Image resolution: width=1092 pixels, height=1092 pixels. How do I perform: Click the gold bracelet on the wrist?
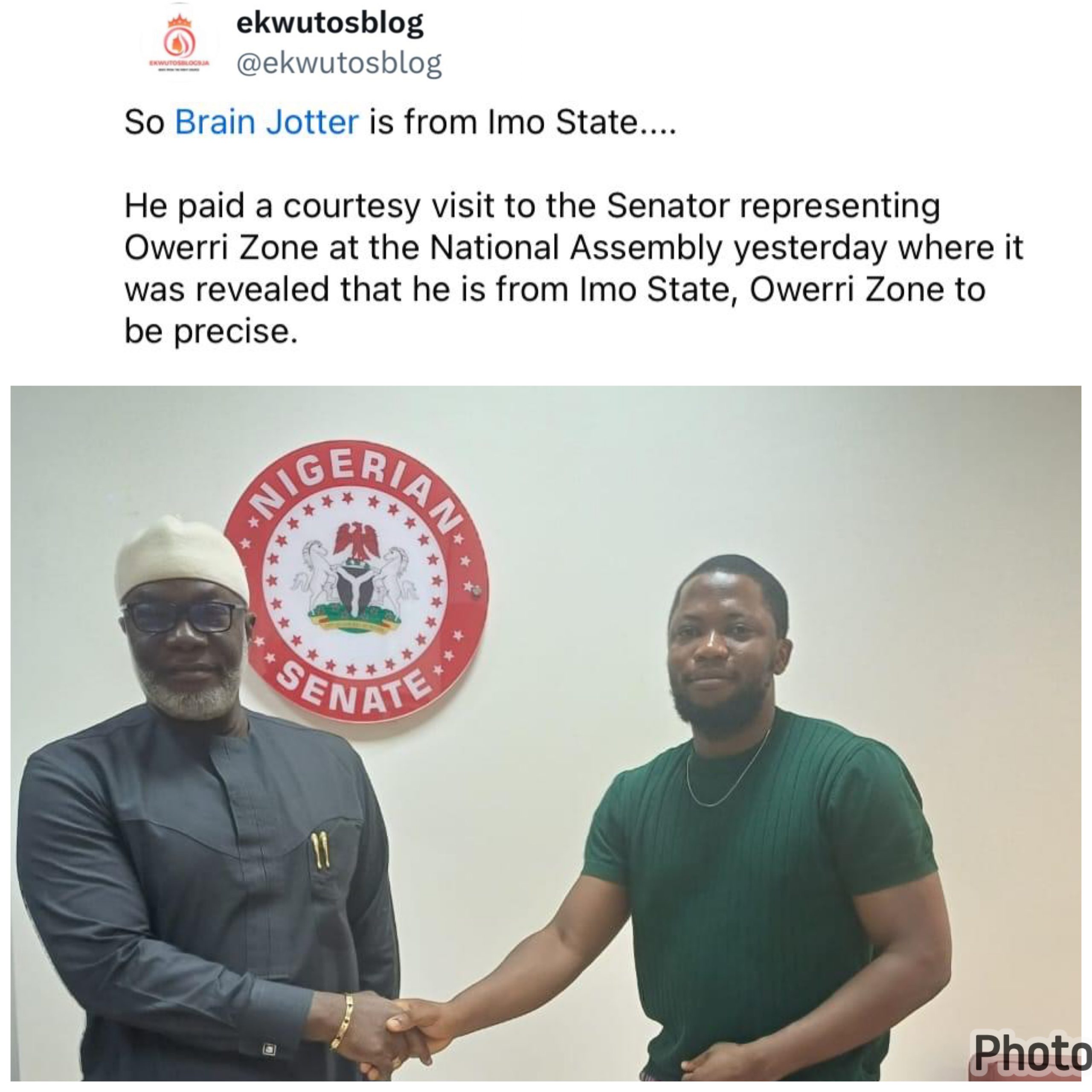(x=343, y=1021)
